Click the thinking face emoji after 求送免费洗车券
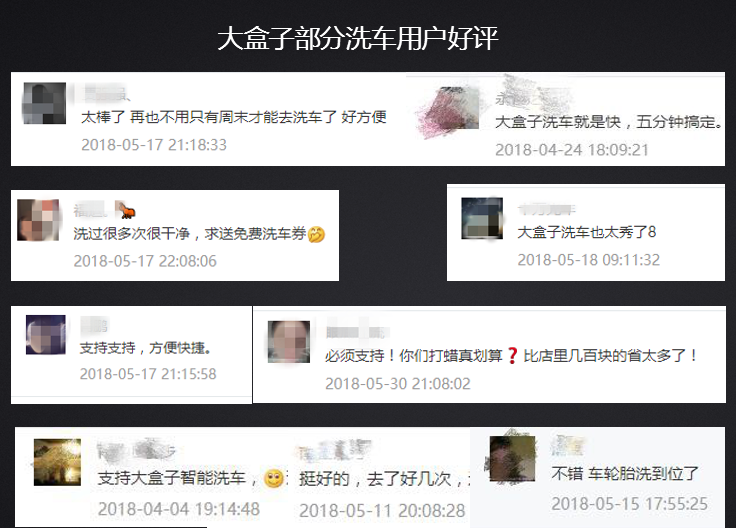736x528 pixels. 316,234
